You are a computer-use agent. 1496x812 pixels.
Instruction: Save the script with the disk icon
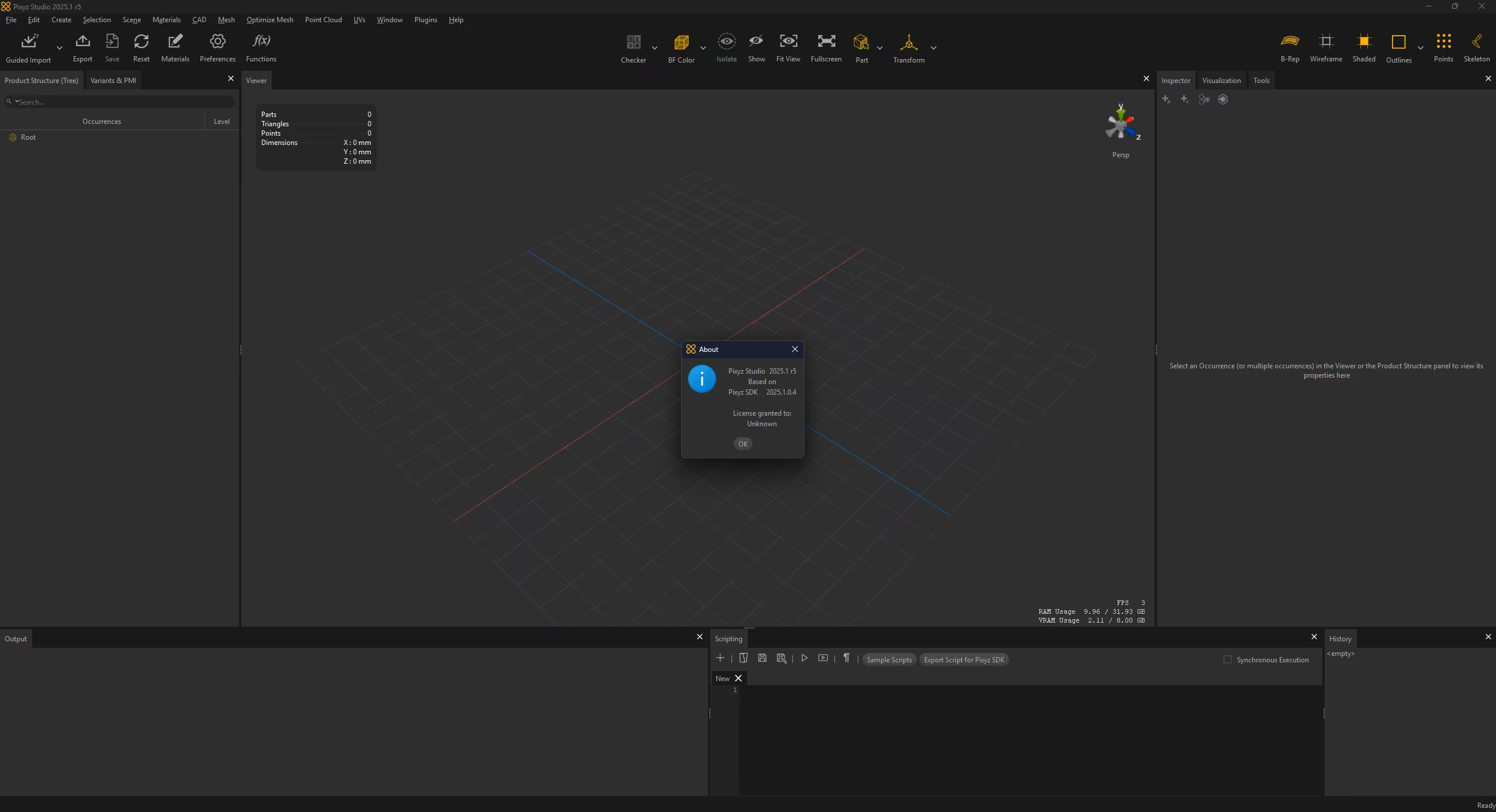click(x=762, y=658)
